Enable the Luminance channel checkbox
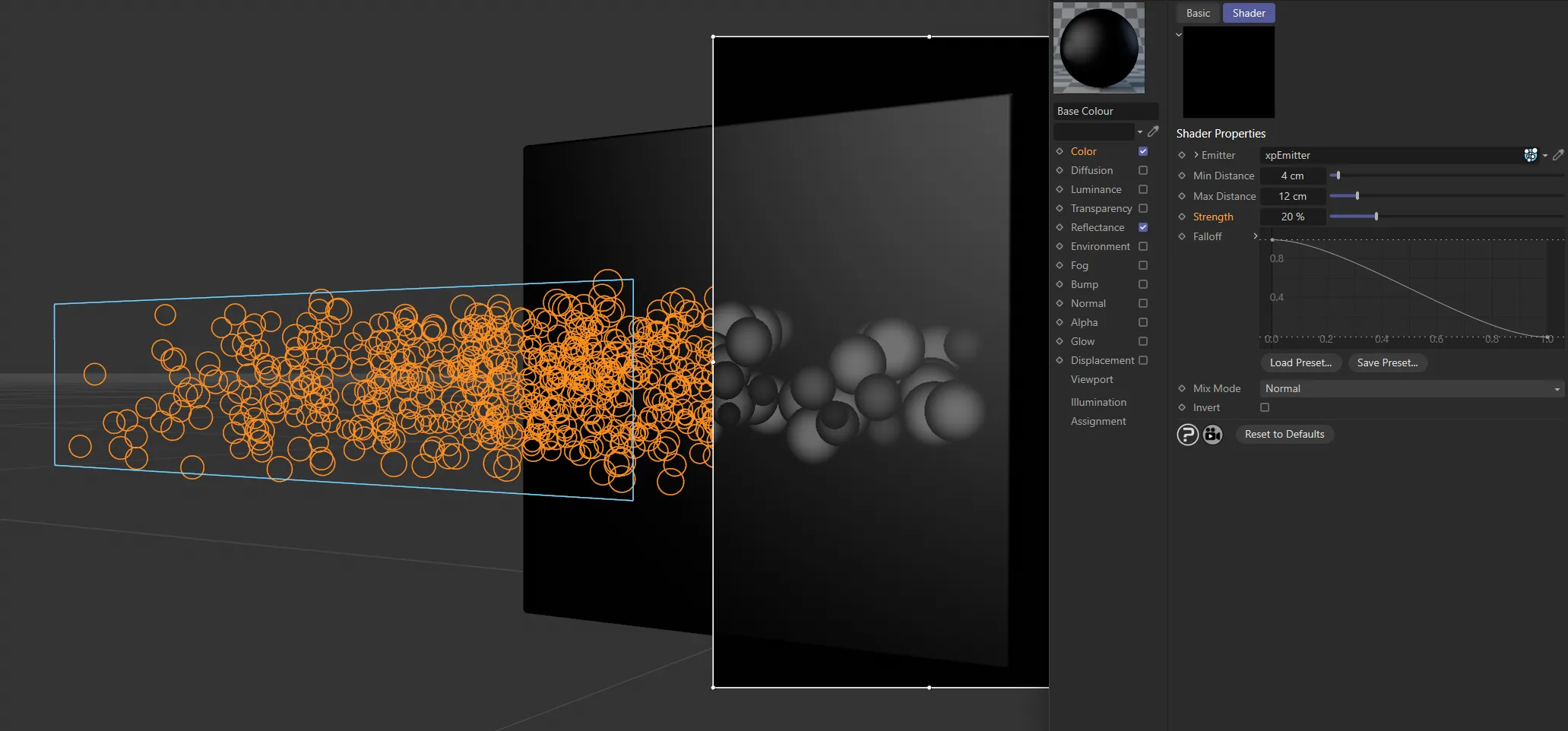 [1142, 189]
